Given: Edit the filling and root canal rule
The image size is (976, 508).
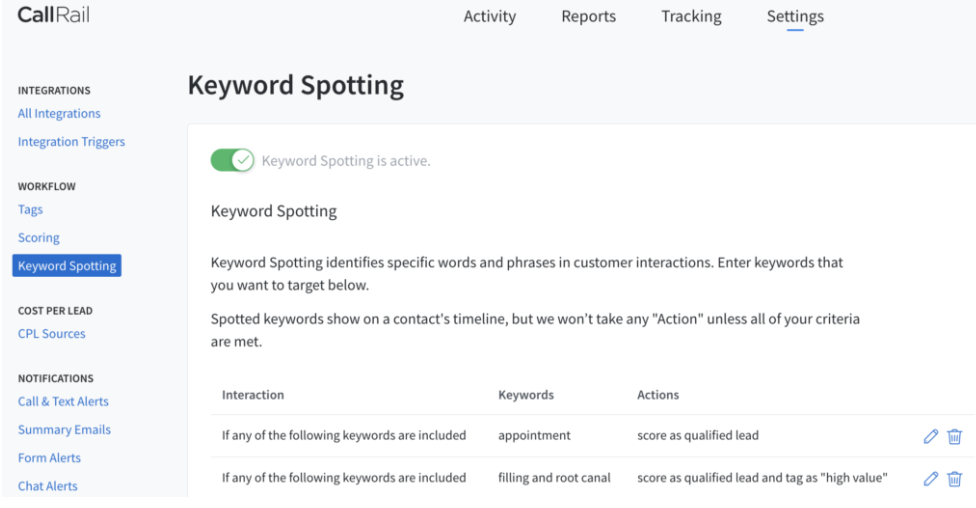Looking at the screenshot, I should coord(930,478).
